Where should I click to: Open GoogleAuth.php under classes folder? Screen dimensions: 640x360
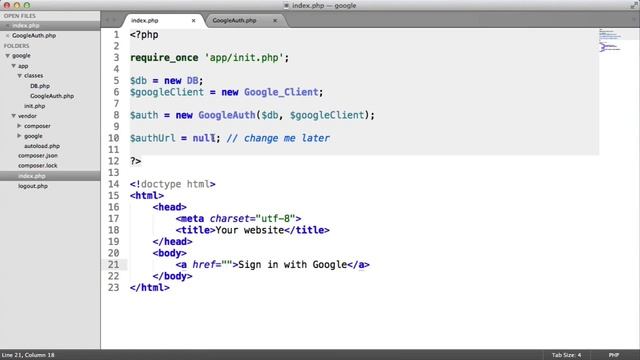52,96
